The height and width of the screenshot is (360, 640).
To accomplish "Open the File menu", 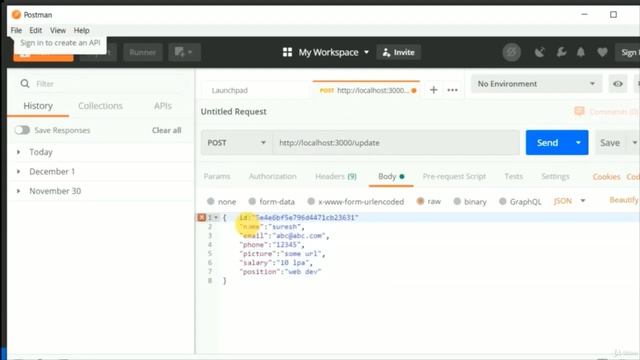I will pos(16,30).
